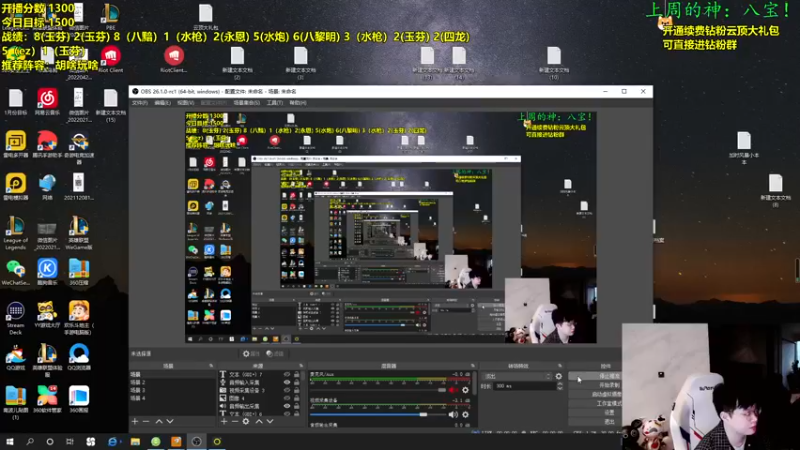Click 开始录制 start recording button

tap(595, 385)
